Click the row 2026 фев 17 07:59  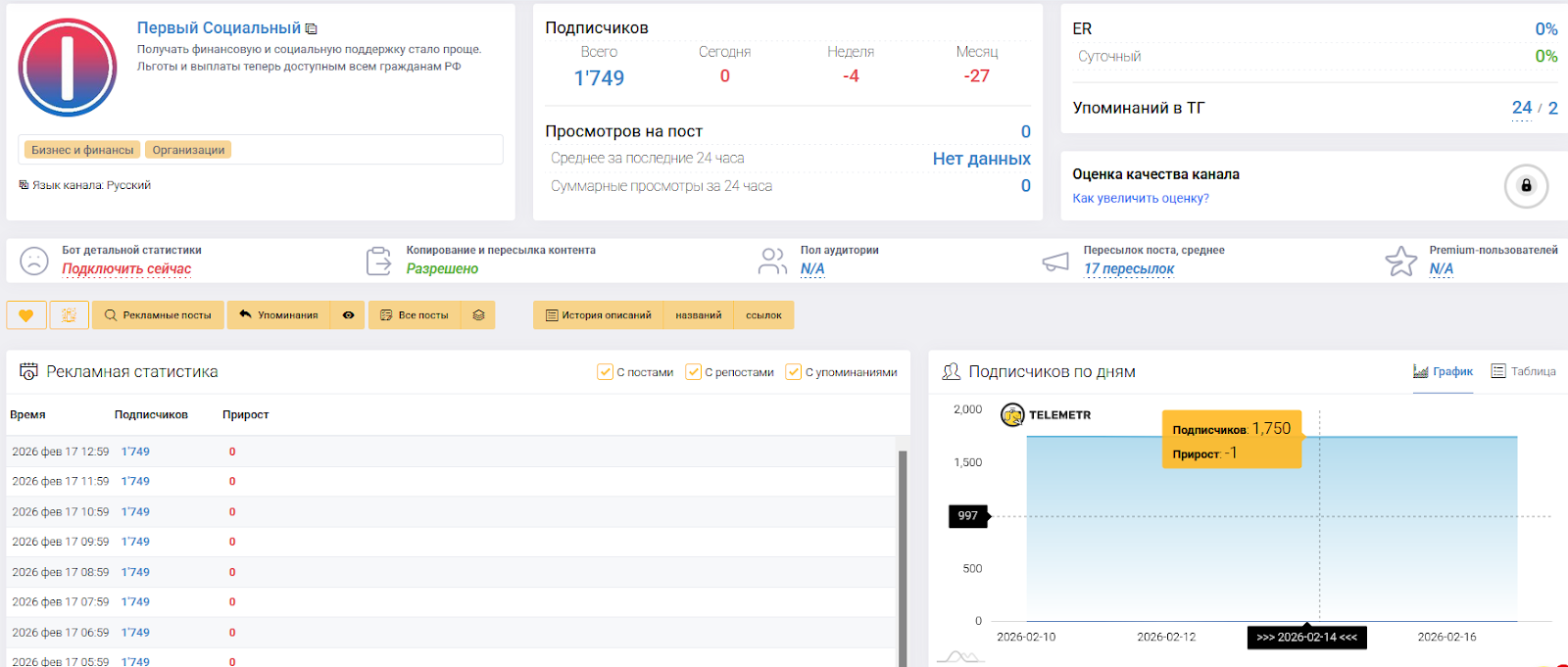click(x=452, y=602)
